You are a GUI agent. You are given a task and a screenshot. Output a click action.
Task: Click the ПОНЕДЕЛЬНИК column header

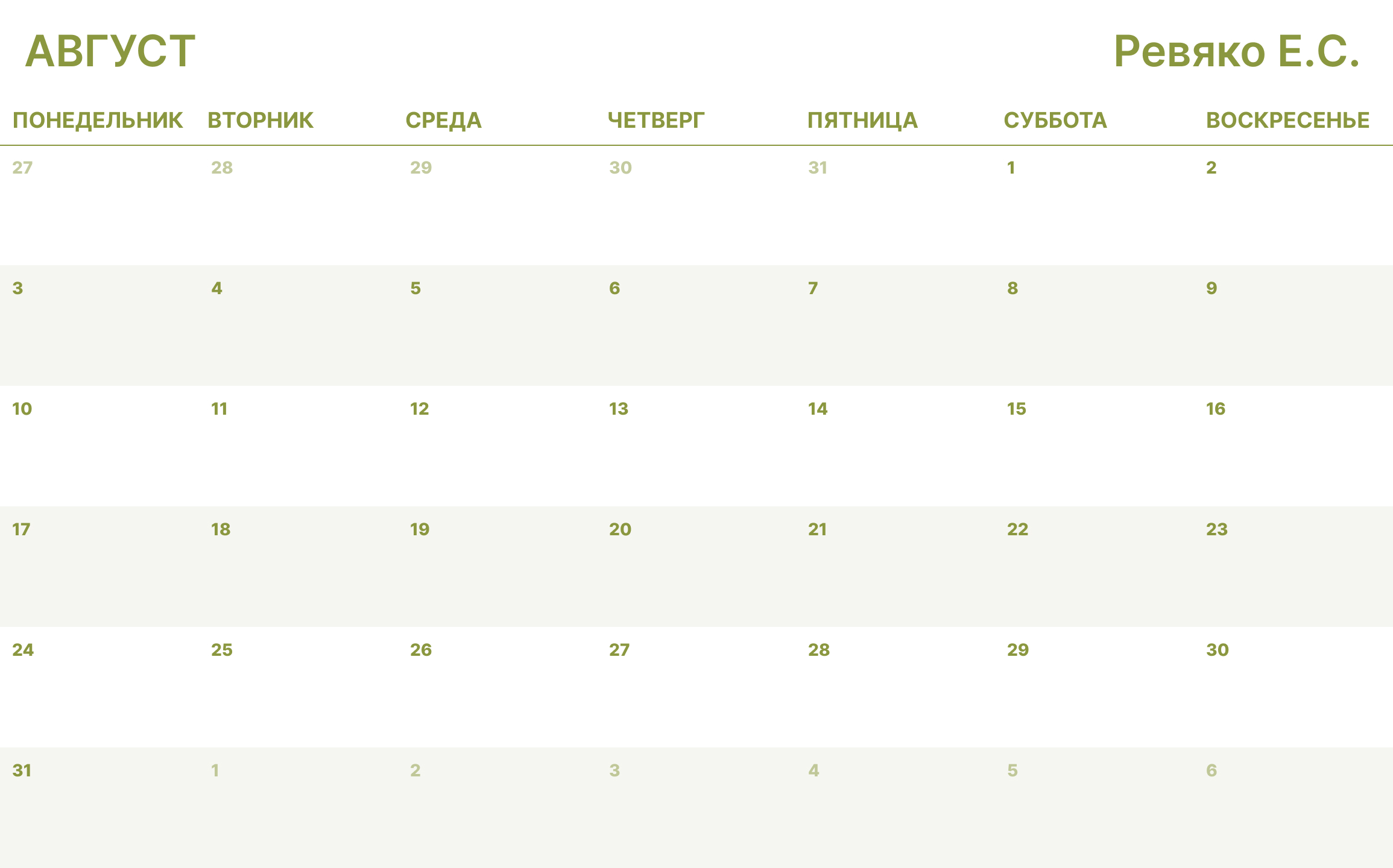pyautogui.click(x=98, y=121)
